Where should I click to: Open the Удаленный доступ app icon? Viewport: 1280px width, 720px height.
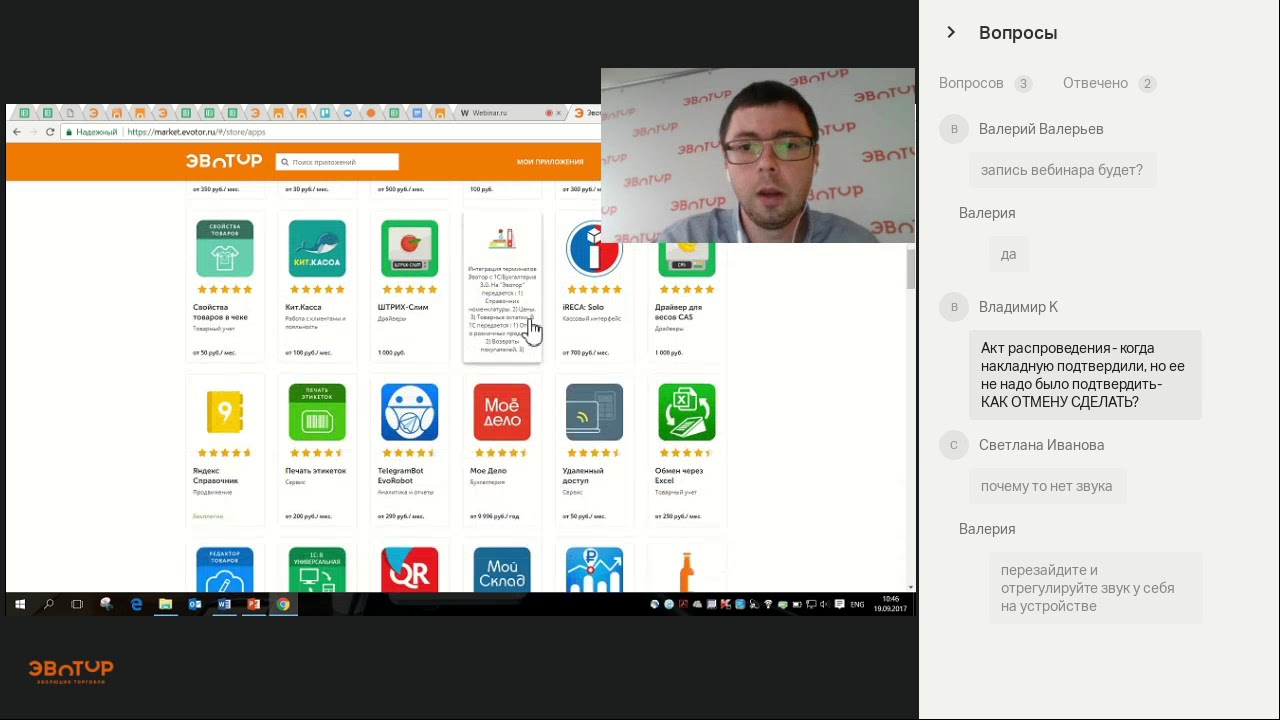coord(594,412)
